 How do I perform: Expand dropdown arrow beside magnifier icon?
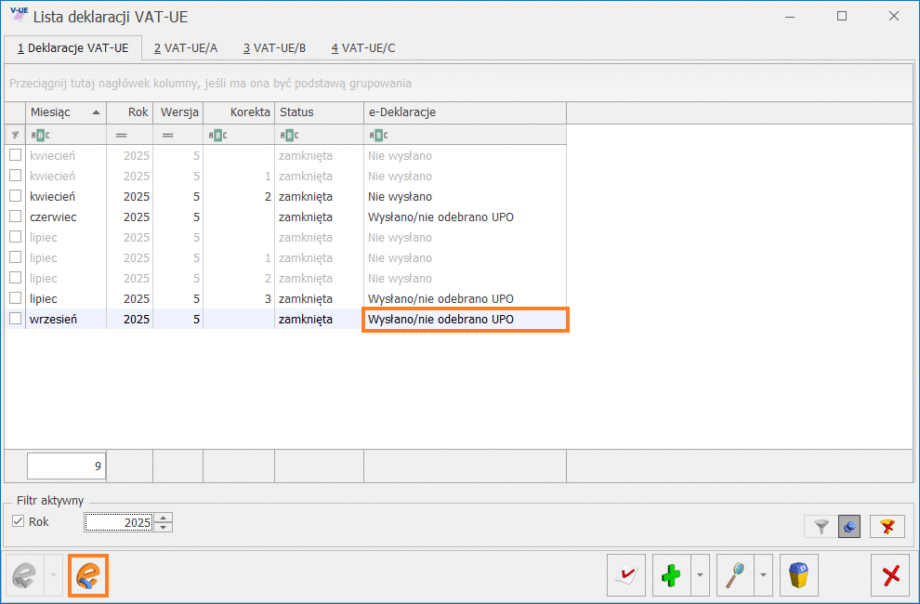click(x=765, y=576)
